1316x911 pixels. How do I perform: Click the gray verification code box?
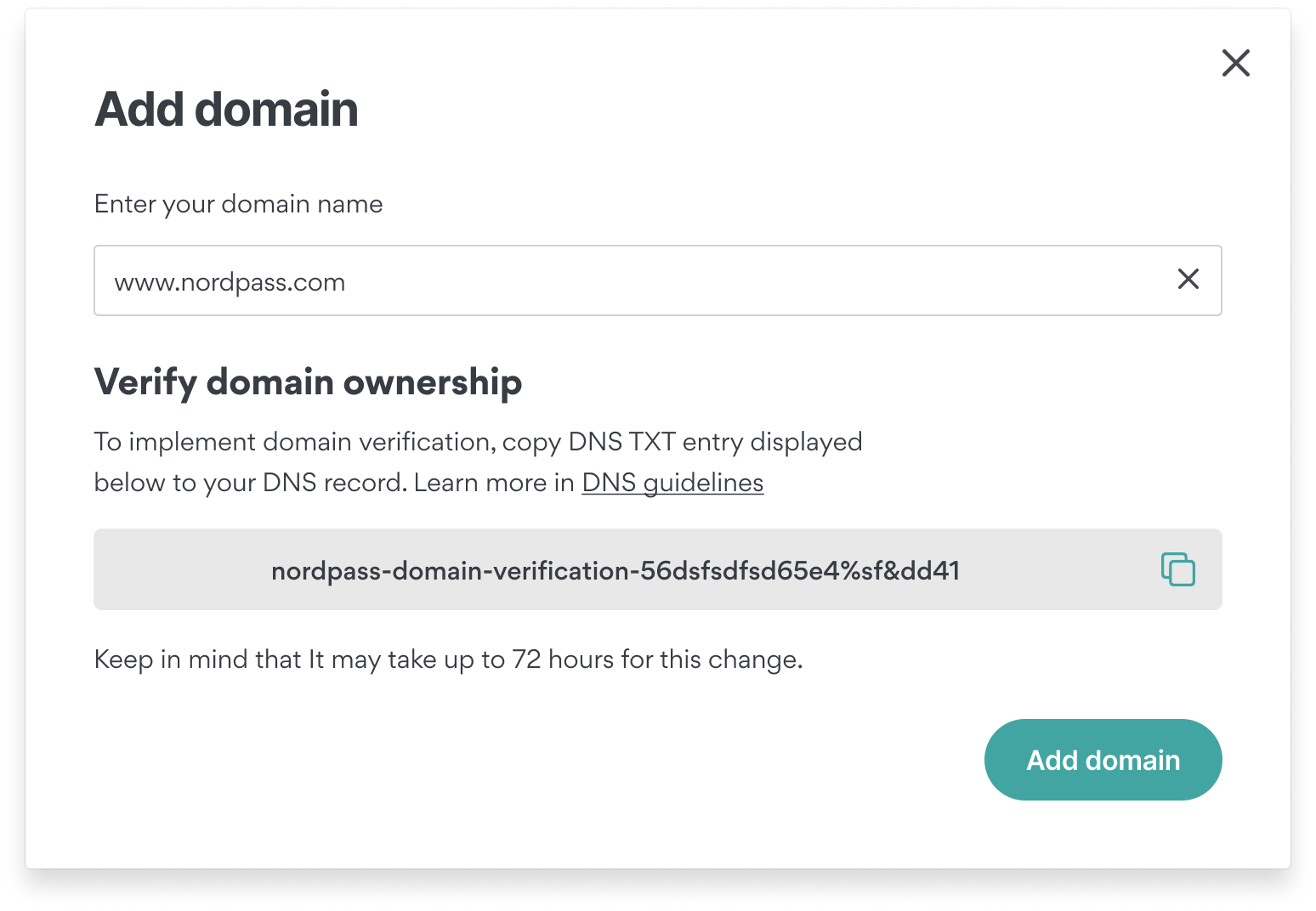point(657,569)
